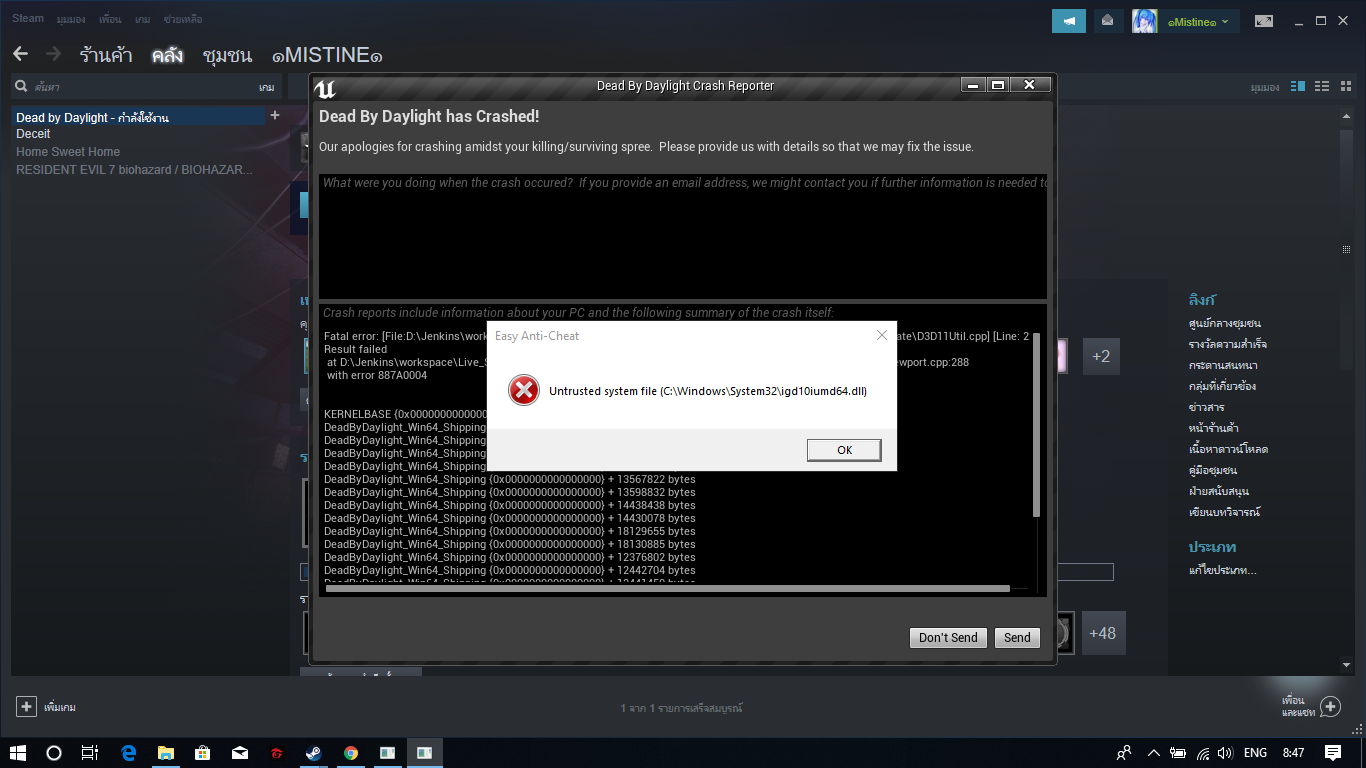
Task: Select the library grid view icon
Action: click(x=1345, y=87)
